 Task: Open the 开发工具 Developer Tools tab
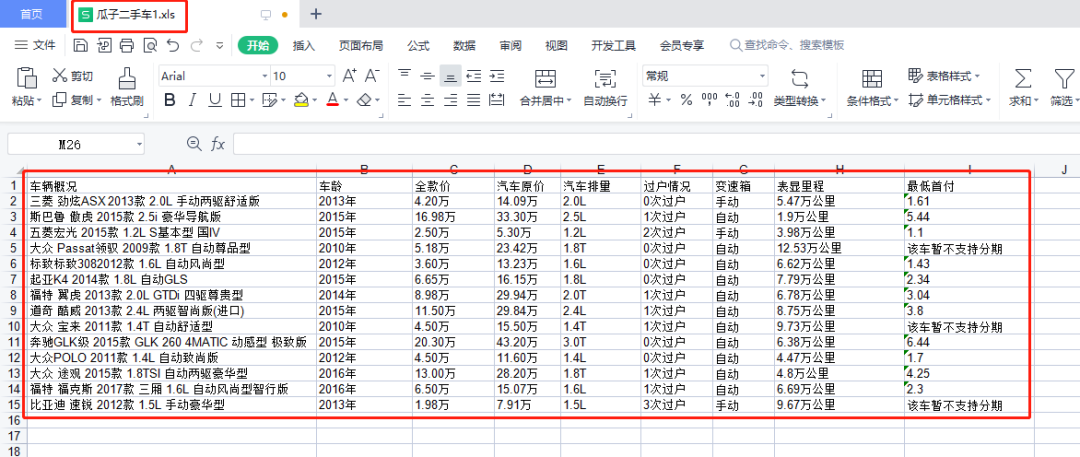click(614, 45)
